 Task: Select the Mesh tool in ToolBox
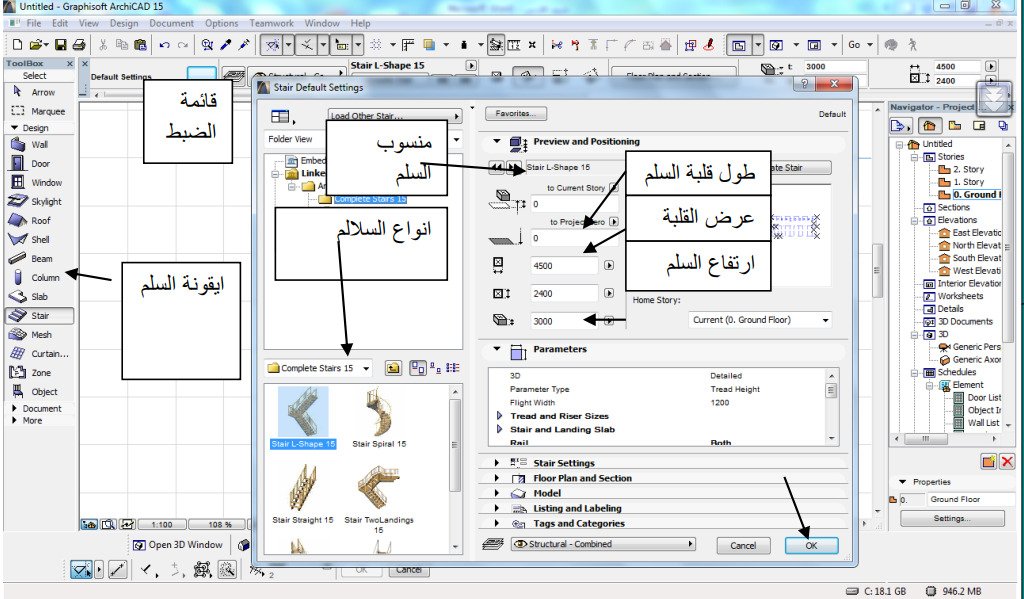(39, 334)
